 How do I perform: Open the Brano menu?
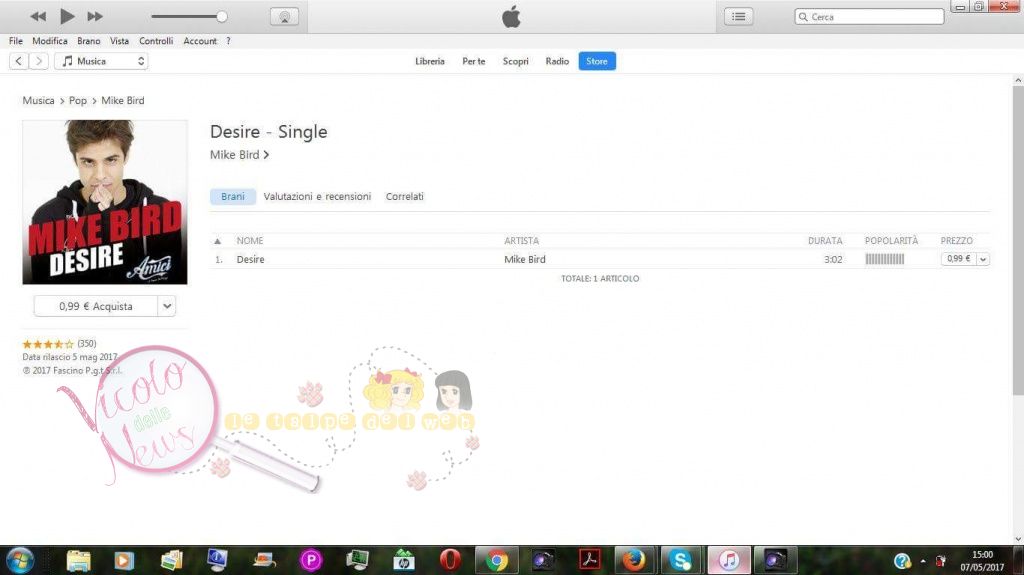coord(89,41)
